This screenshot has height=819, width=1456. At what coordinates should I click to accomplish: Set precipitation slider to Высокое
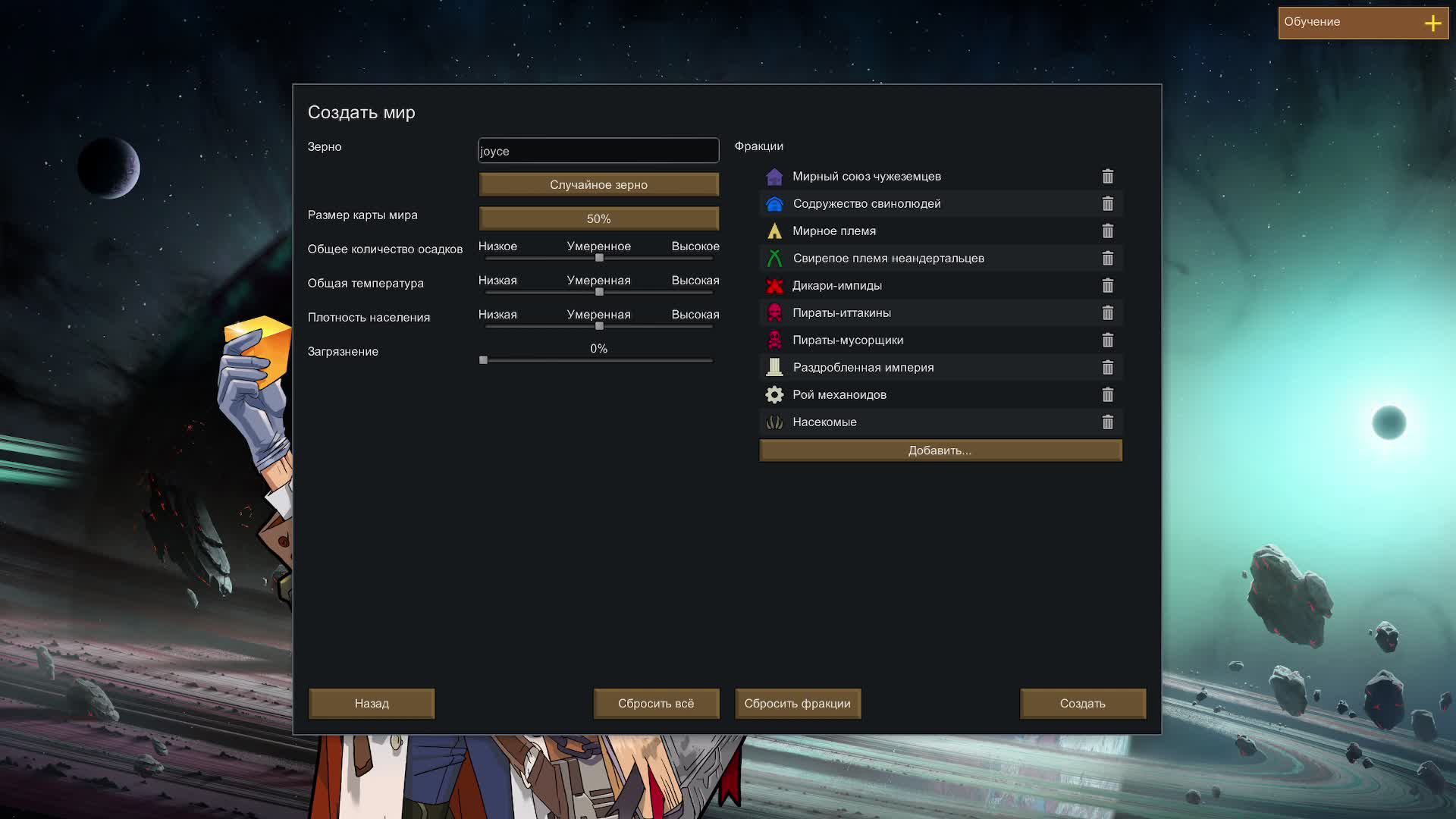711,258
